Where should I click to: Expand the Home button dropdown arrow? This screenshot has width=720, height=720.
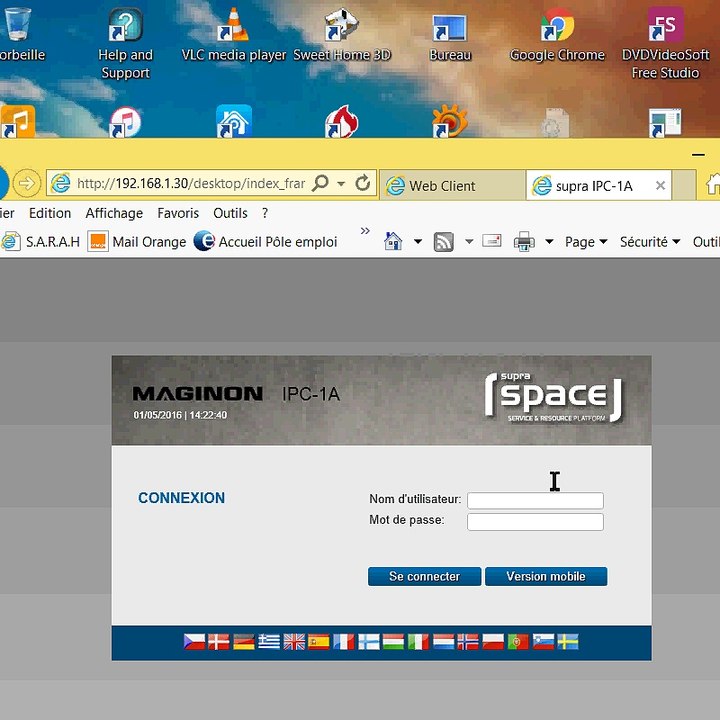pyautogui.click(x=417, y=241)
